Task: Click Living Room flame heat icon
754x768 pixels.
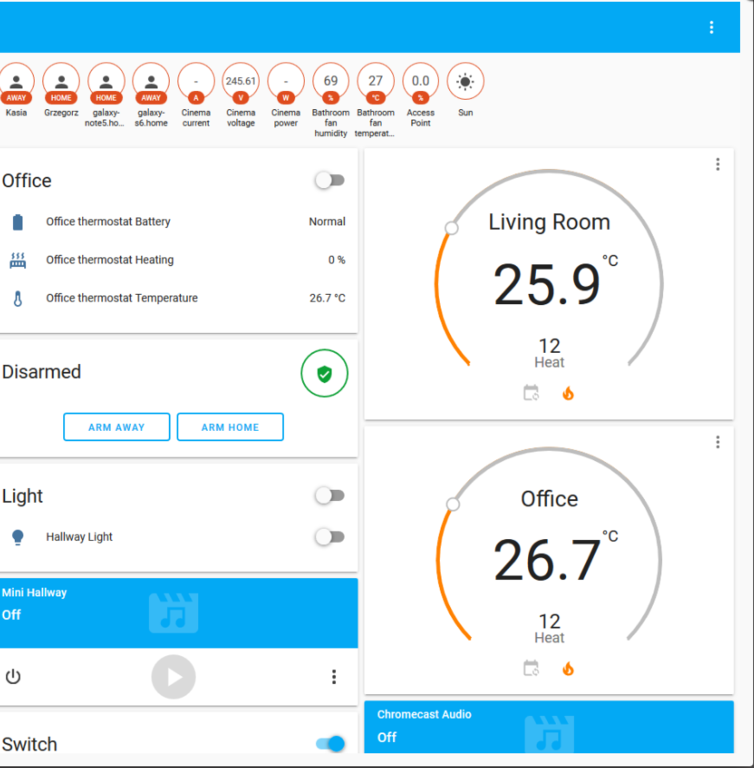Action: point(568,393)
